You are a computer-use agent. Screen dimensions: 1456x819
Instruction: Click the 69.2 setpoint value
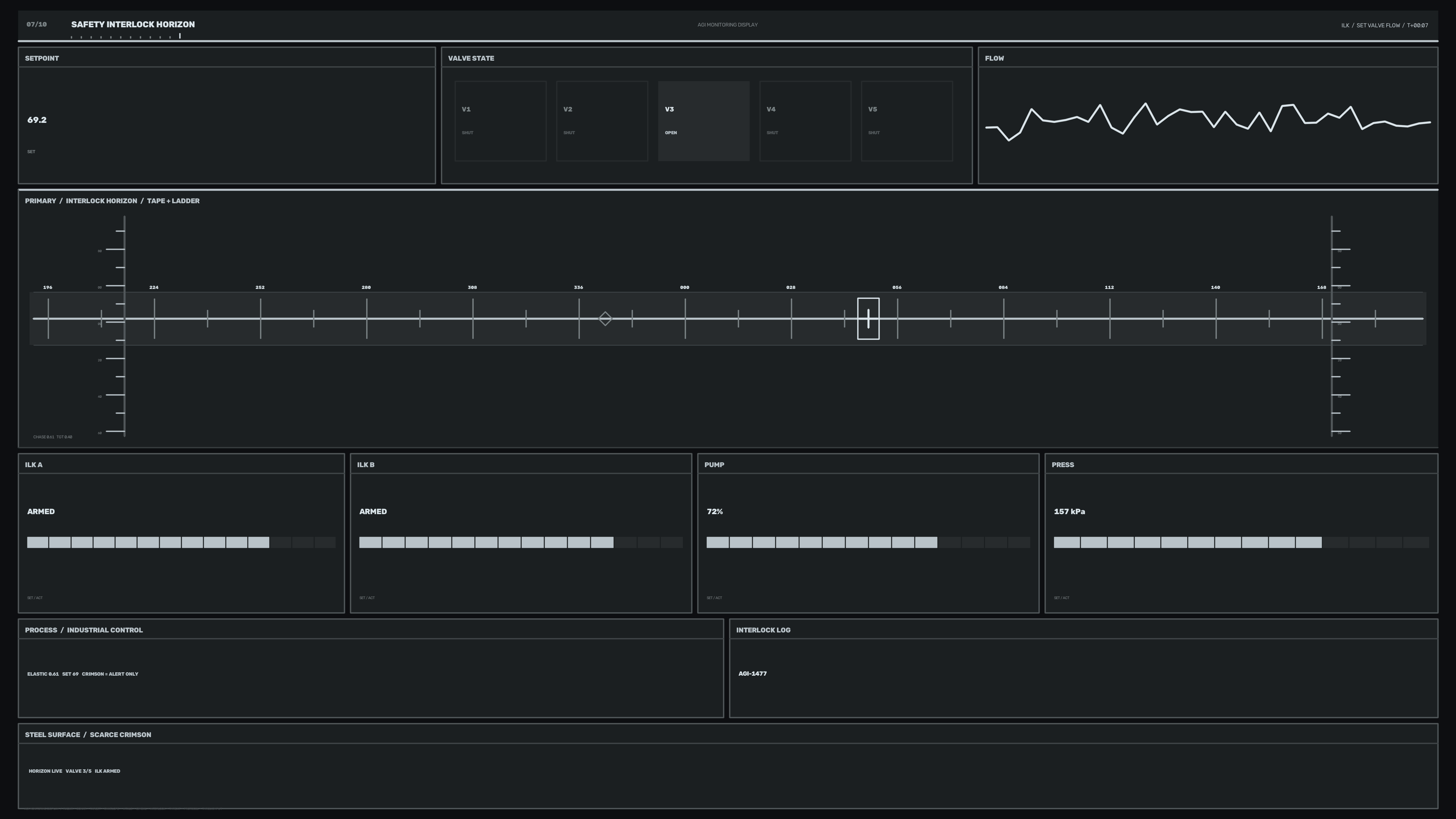click(x=37, y=120)
